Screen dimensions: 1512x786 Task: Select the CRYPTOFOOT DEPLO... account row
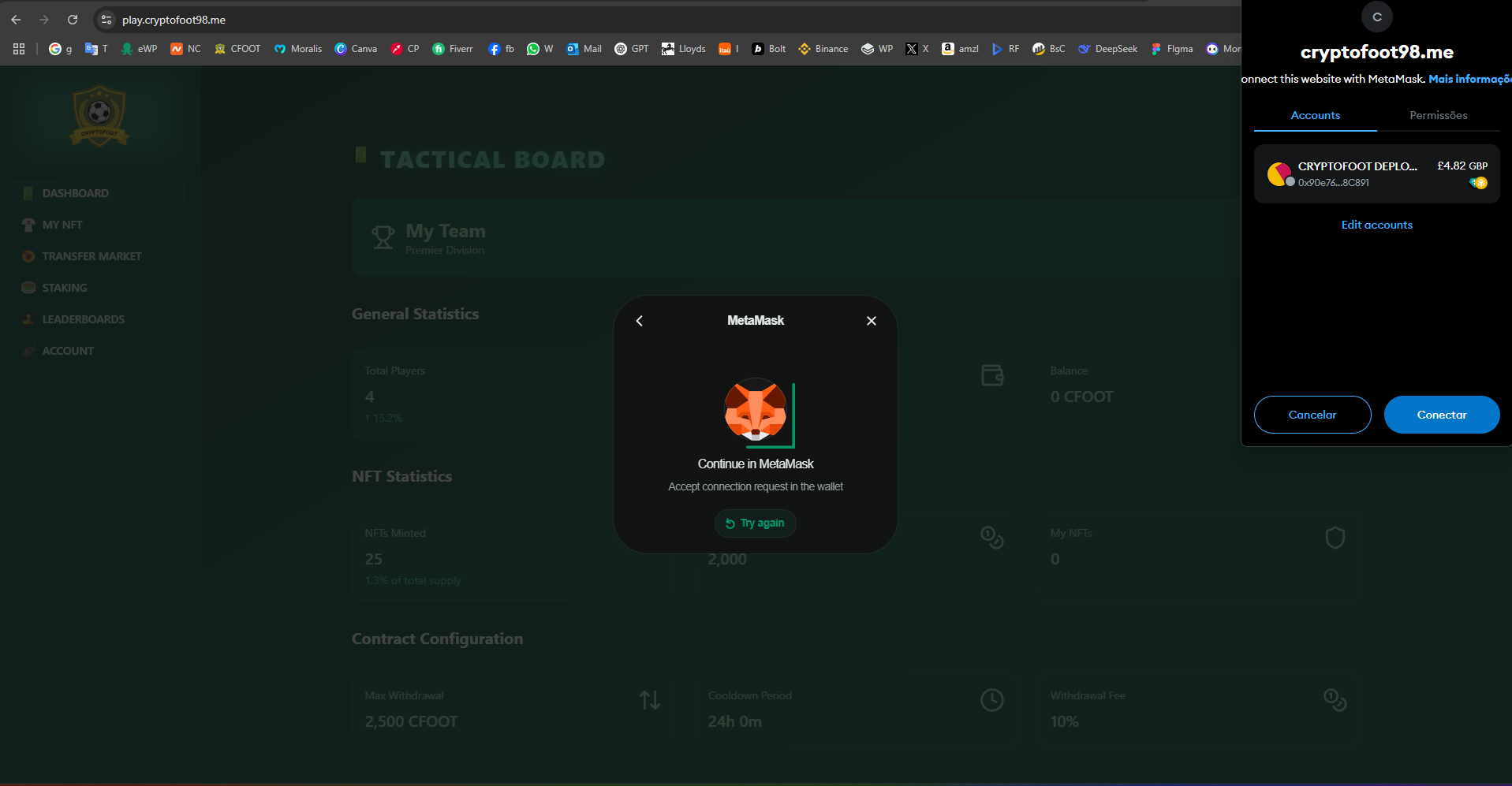click(x=1377, y=174)
